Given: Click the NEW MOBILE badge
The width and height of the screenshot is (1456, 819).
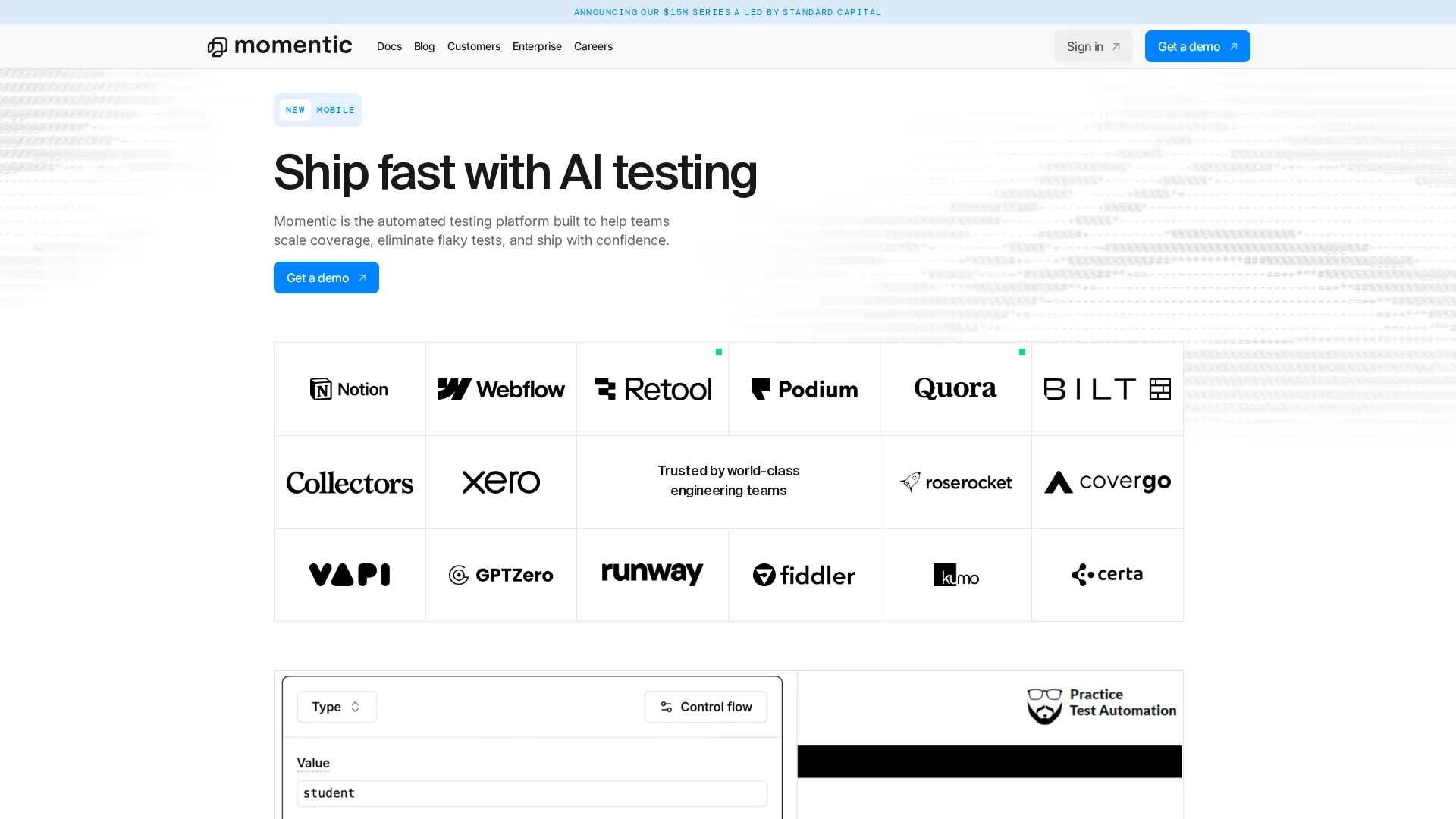Looking at the screenshot, I should click(x=318, y=110).
